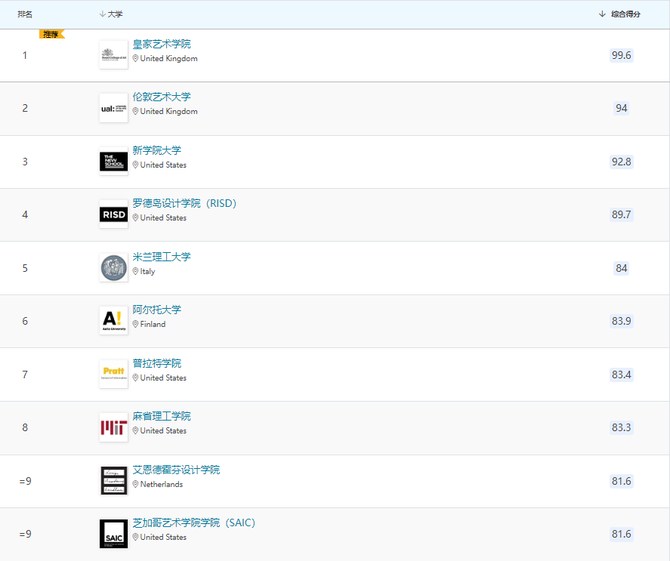
Task: Click the RISD black logo
Action: pos(114,214)
